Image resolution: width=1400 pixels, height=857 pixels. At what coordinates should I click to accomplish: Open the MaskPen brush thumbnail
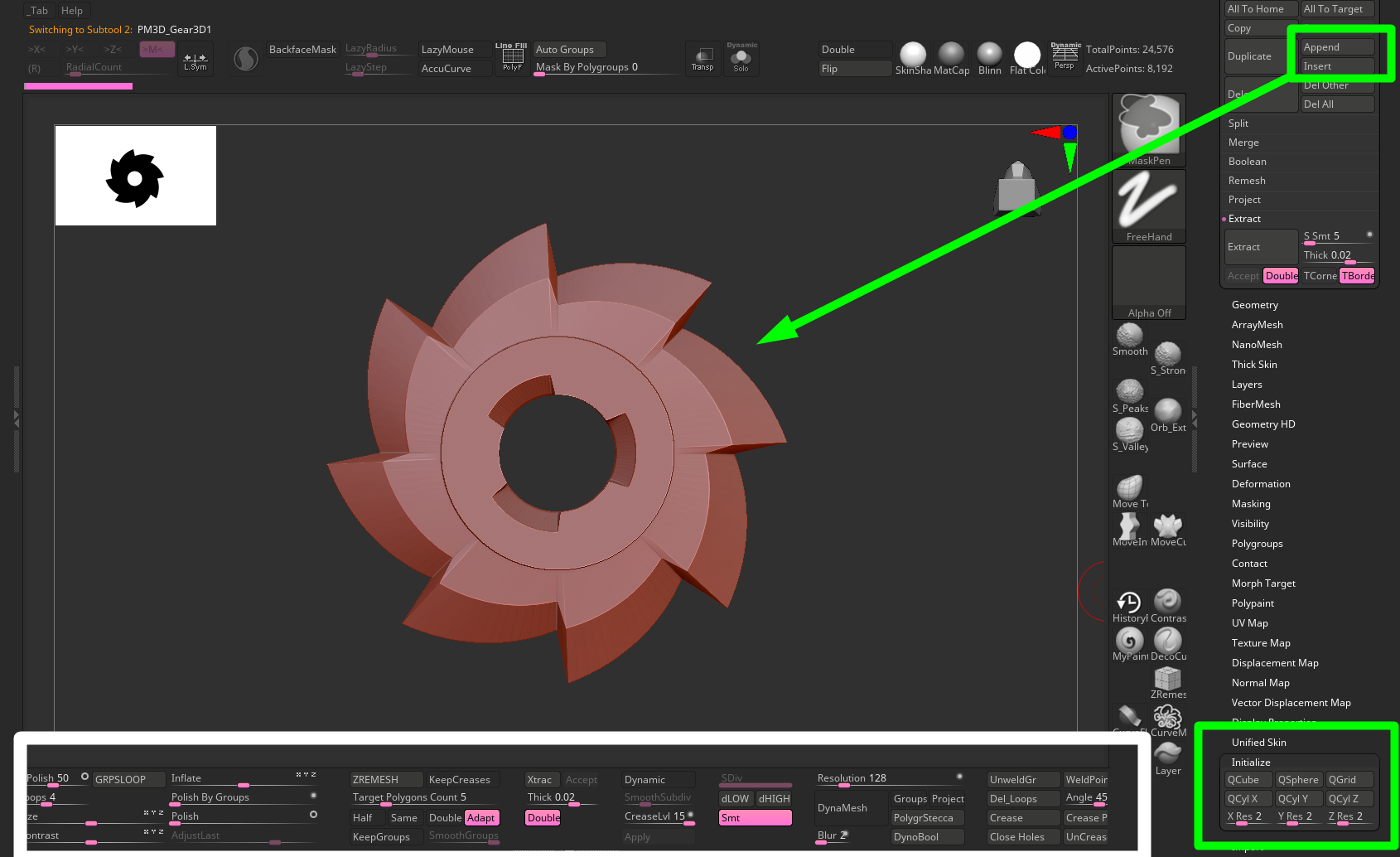pos(1148,128)
